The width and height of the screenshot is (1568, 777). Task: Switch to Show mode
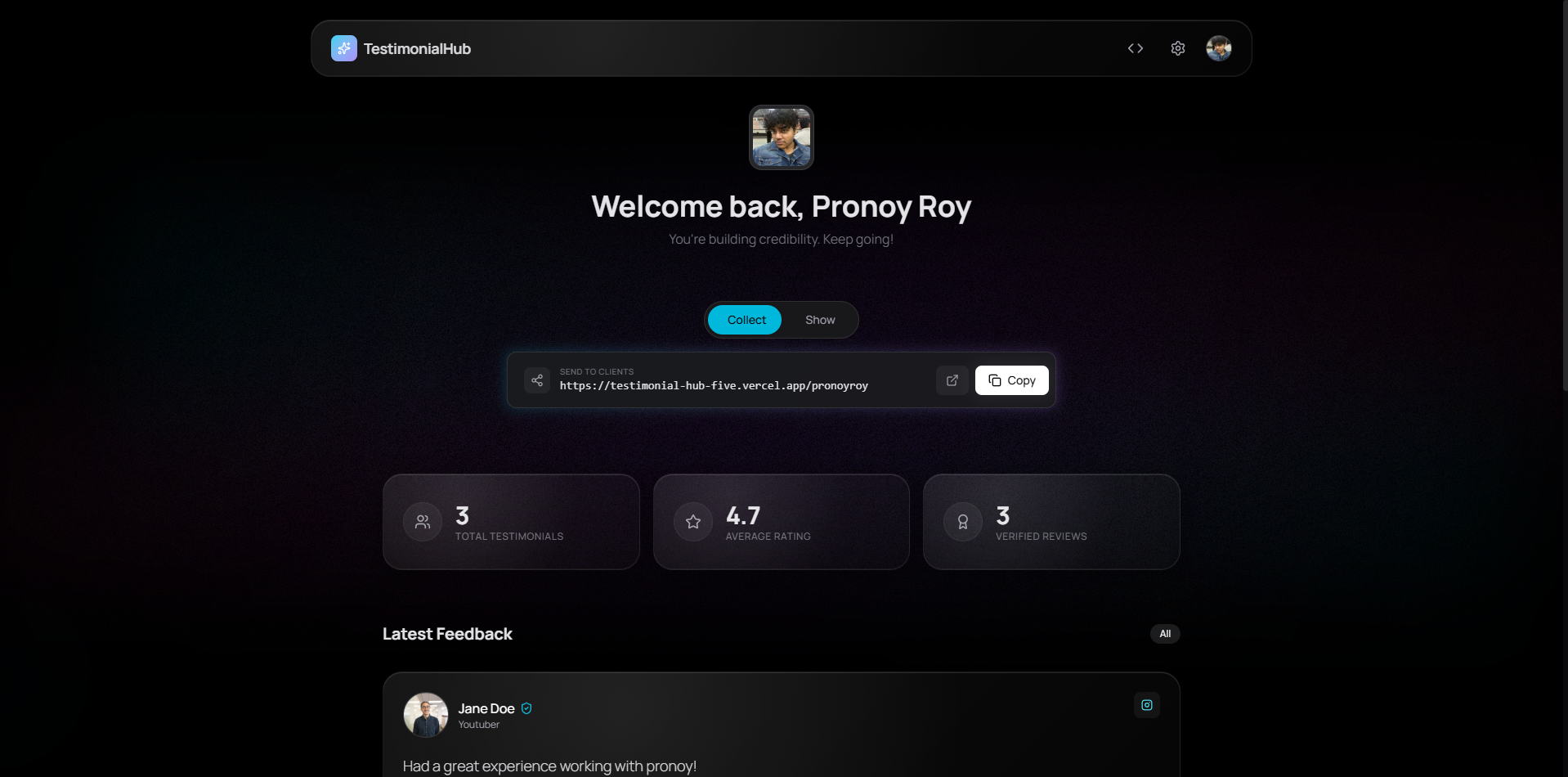pyautogui.click(x=819, y=319)
